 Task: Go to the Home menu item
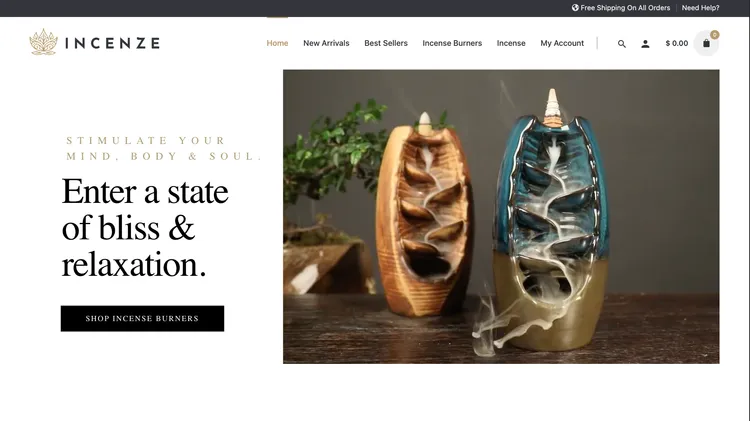click(x=277, y=43)
